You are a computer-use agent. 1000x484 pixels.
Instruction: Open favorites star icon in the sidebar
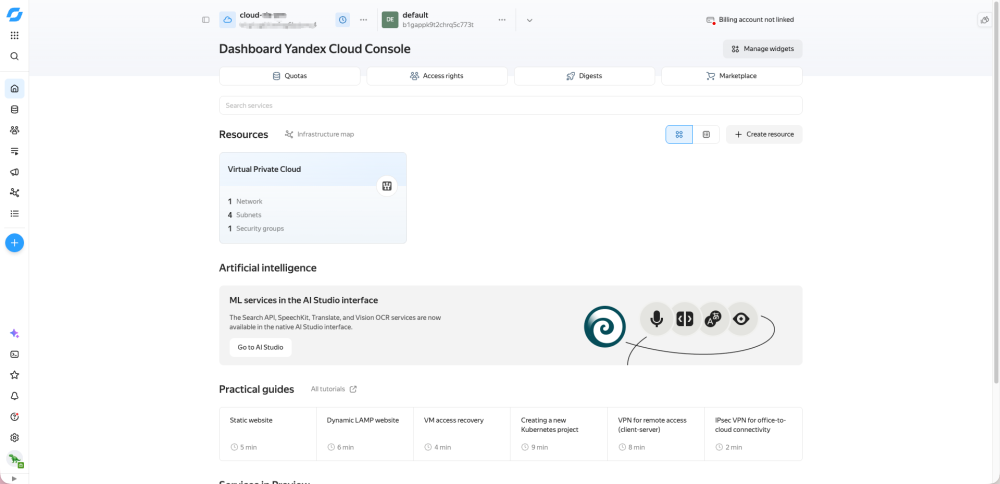pyautogui.click(x=15, y=375)
